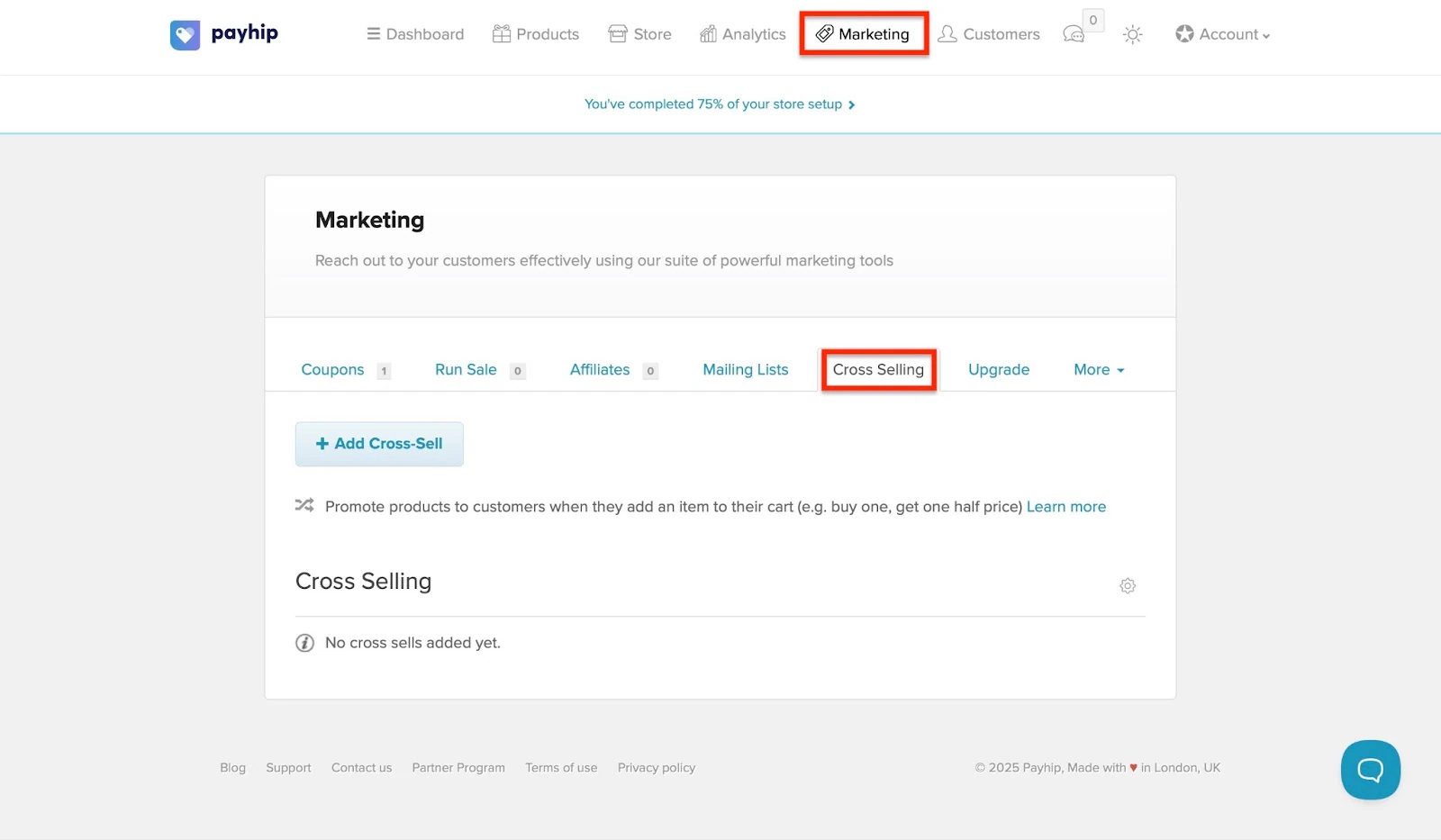Open the Store page
This screenshot has height=840, width=1441.
[640, 34]
